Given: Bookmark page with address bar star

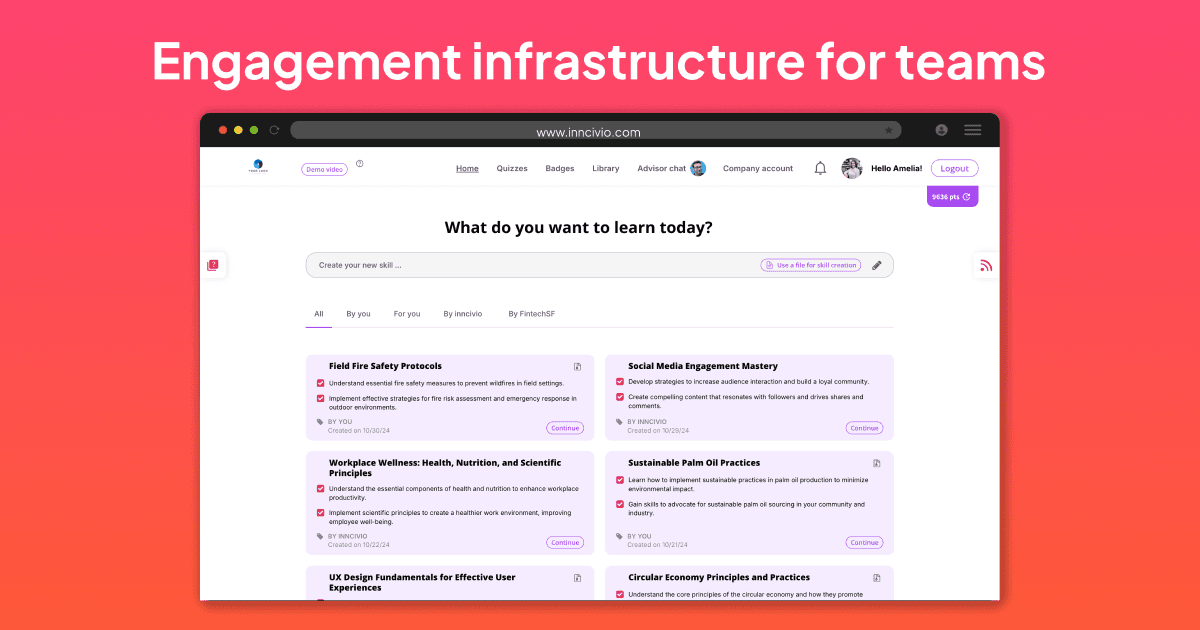Looking at the screenshot, I should coord(889,130).
